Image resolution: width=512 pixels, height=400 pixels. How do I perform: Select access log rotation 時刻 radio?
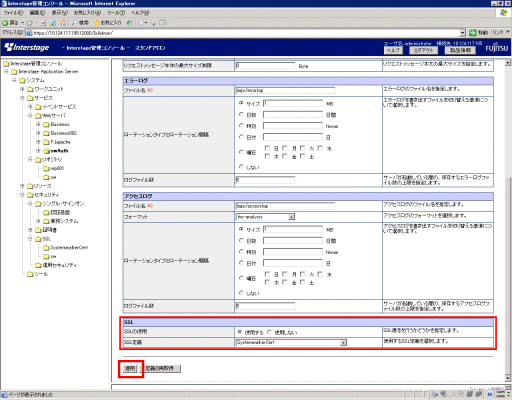[x=241, y=252]
